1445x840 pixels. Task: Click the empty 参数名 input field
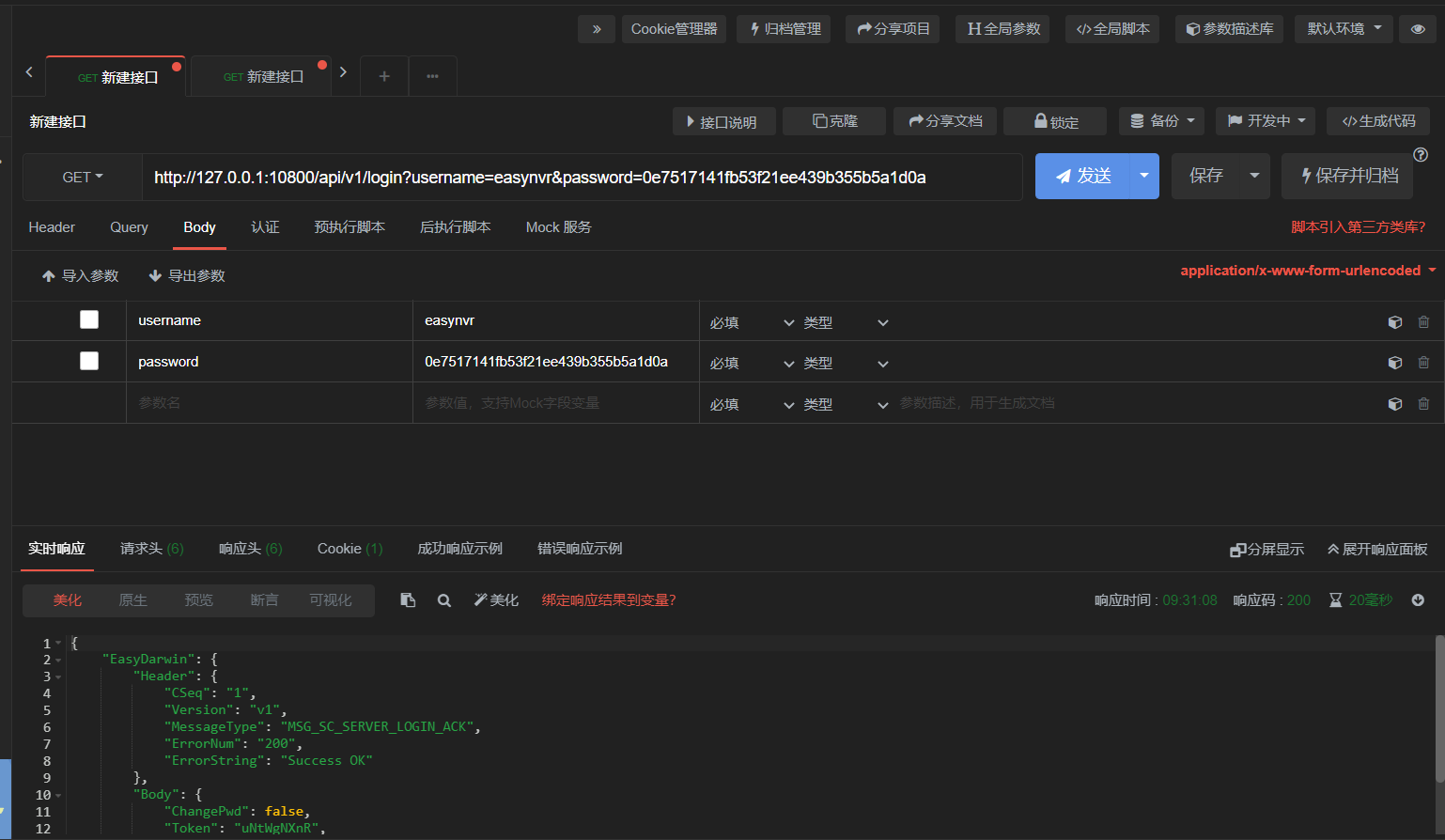pos(270,403)
